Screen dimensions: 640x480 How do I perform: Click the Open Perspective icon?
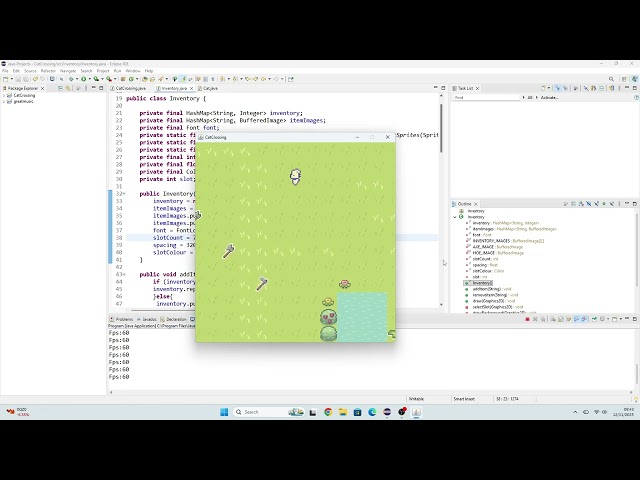pos(624,79)
